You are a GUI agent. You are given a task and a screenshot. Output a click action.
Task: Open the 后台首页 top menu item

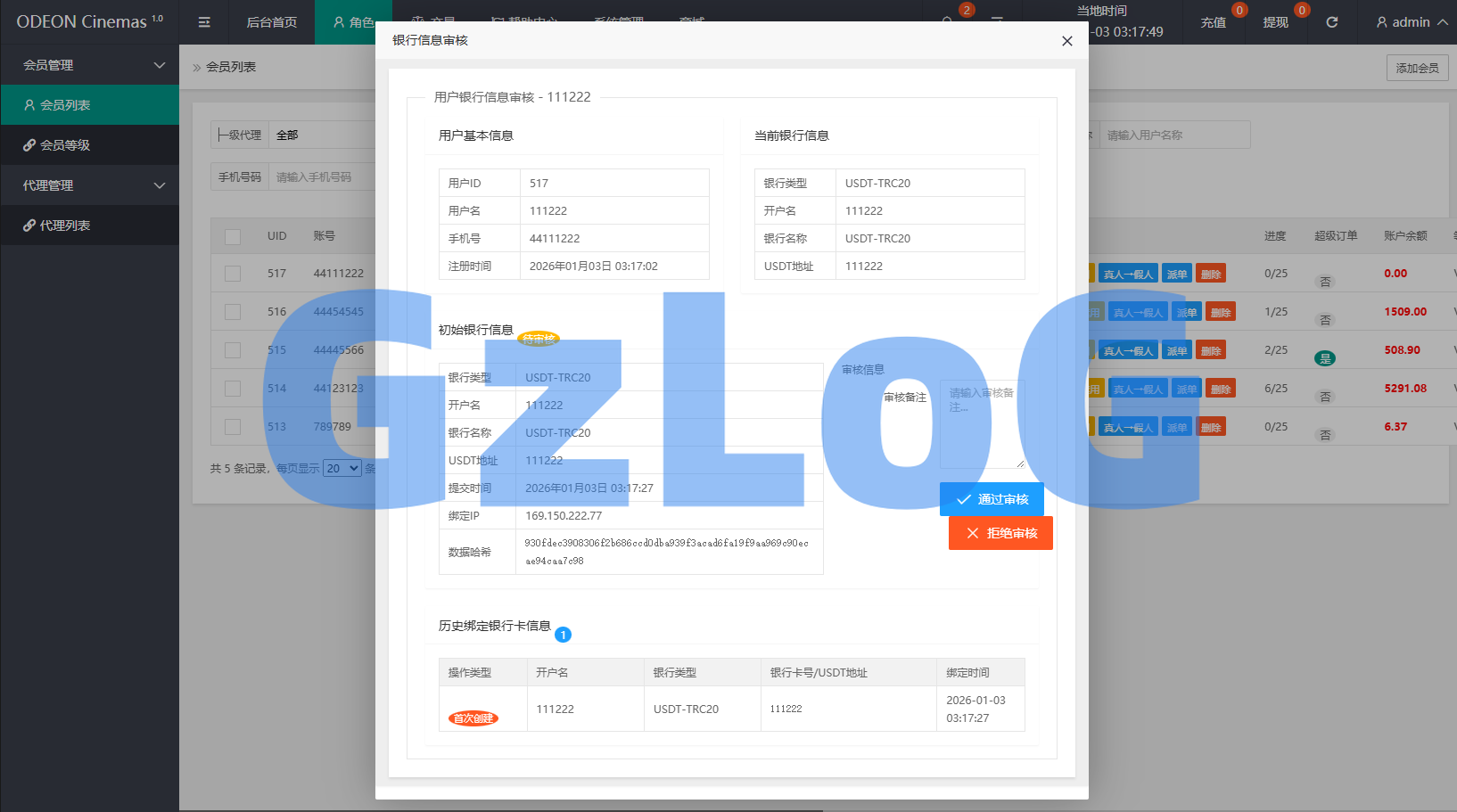[271, 22]
